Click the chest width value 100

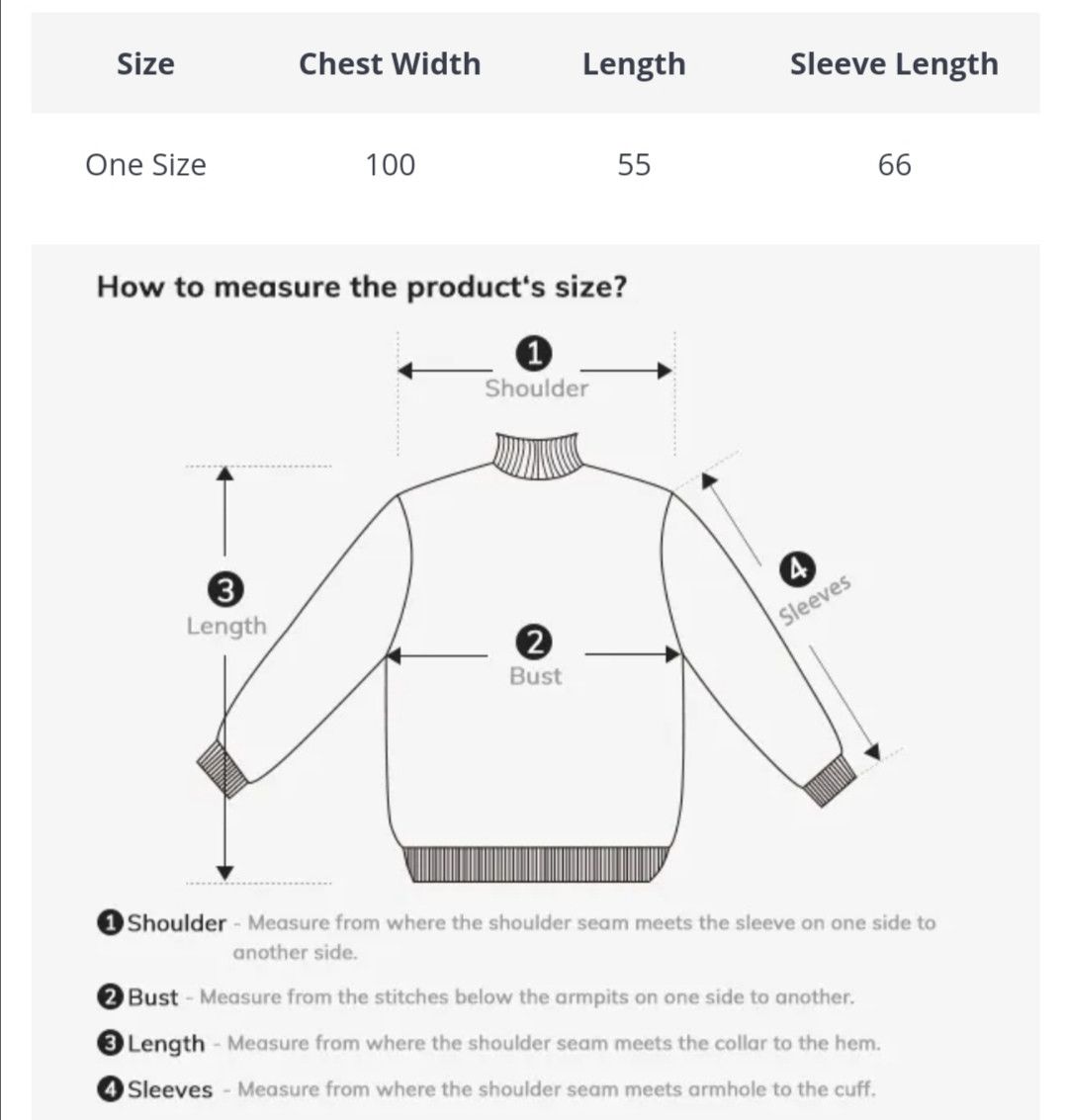point(390,165)
